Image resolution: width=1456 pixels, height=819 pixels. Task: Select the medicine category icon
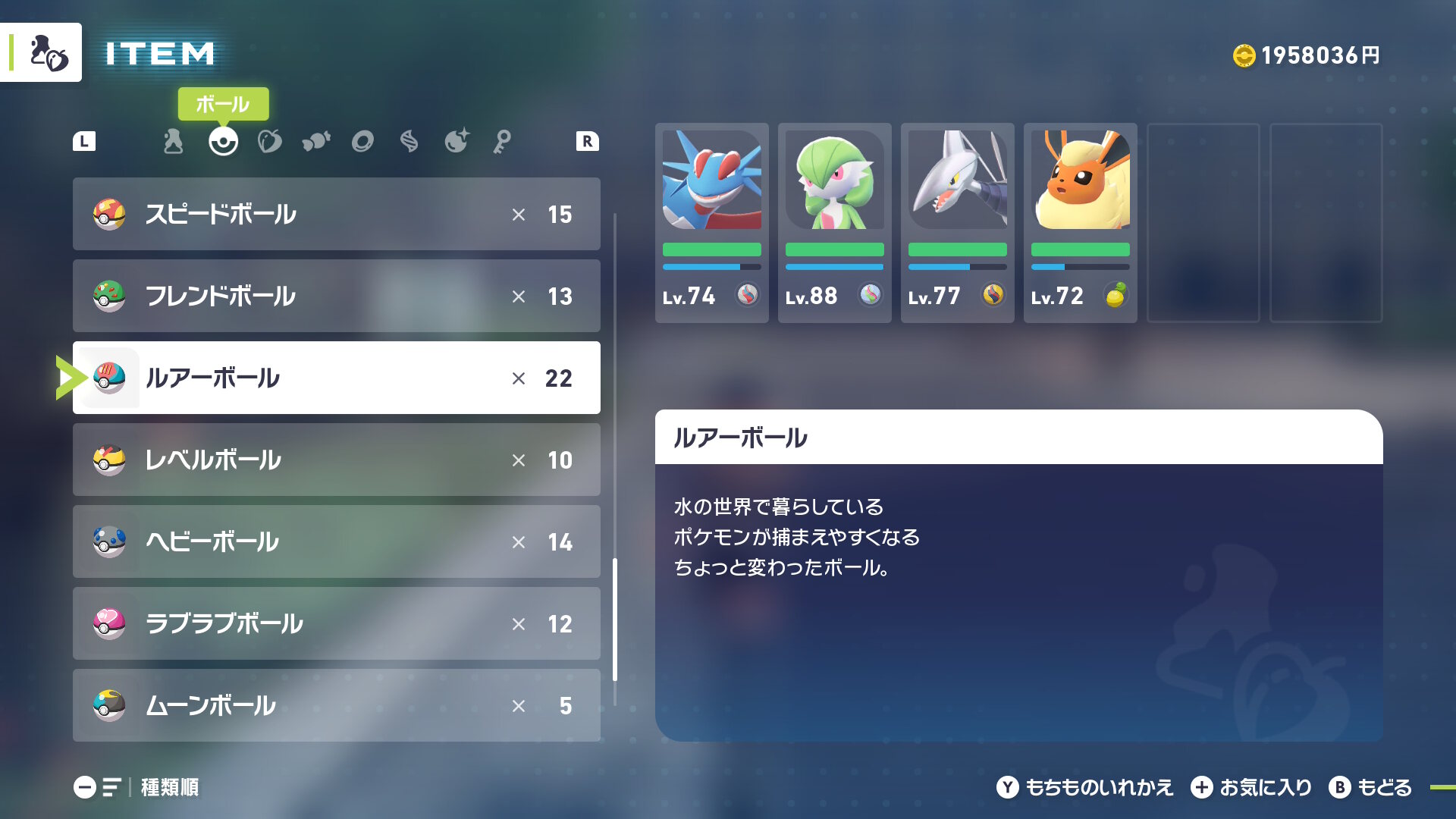174,141
